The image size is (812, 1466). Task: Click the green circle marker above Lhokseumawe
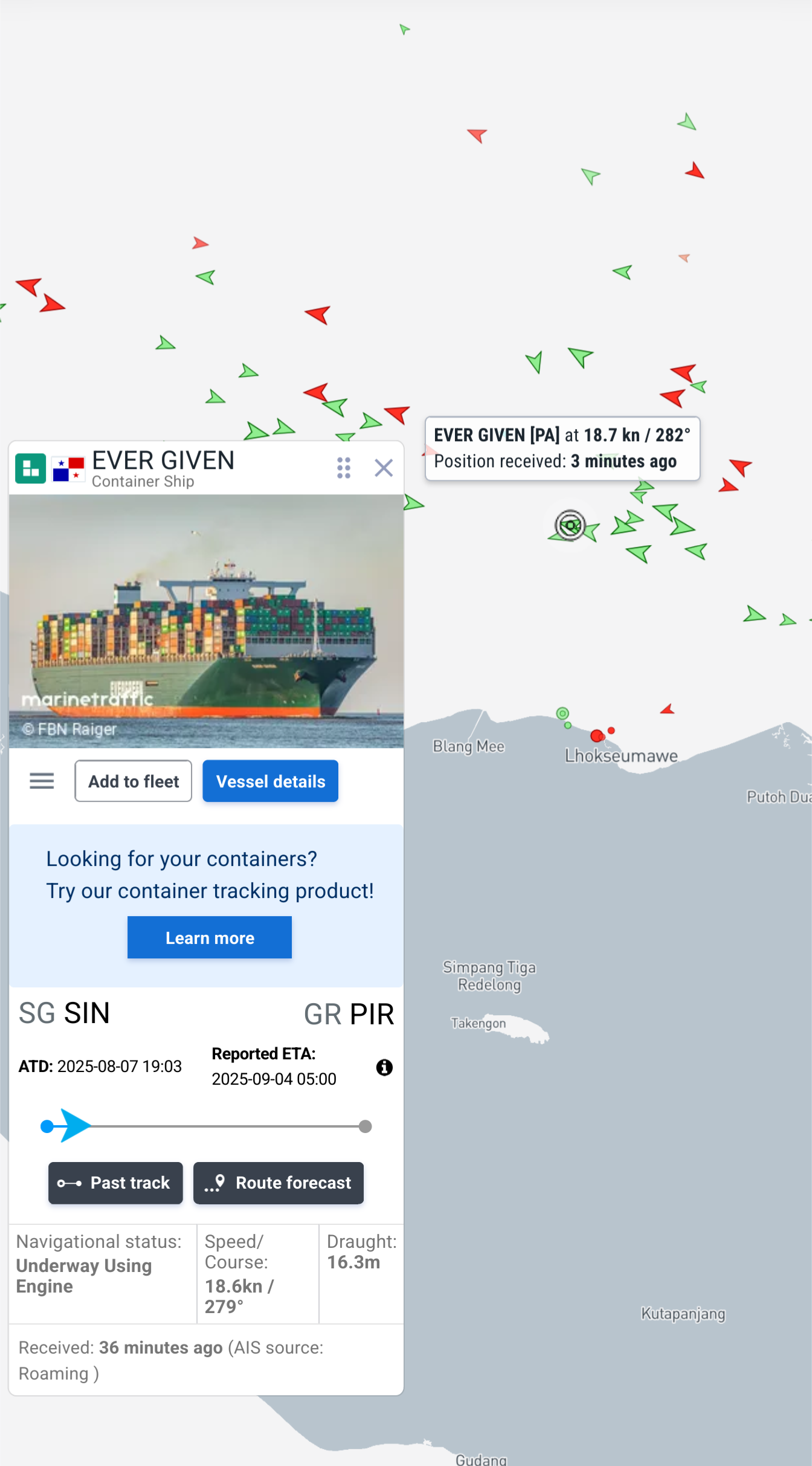point(562,714)
